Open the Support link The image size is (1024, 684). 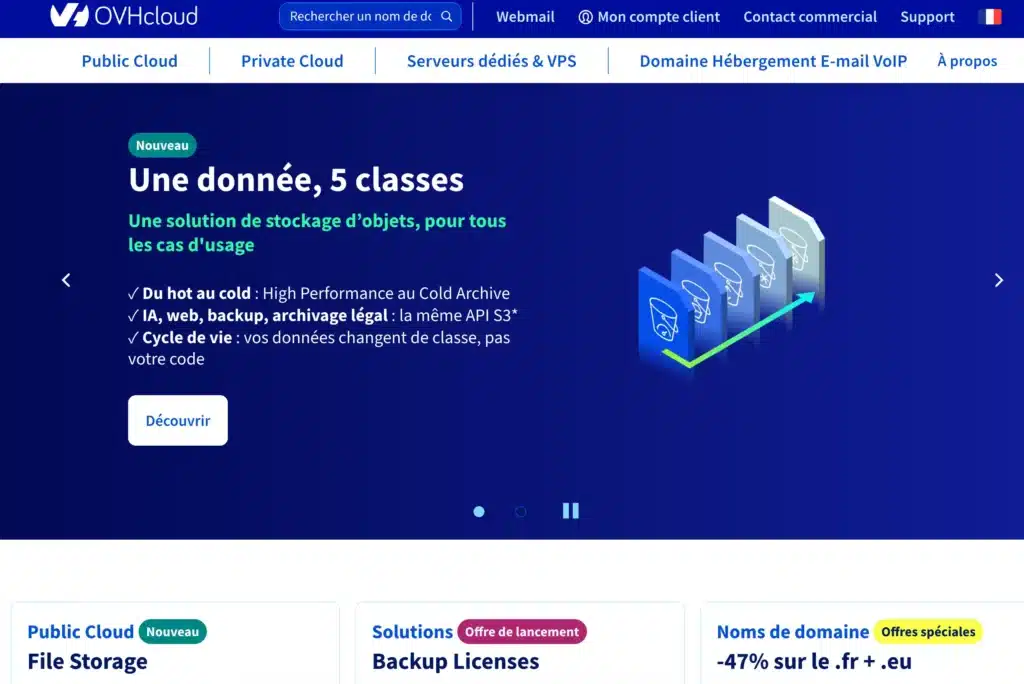pyautogui.click(x=927, y=17)
